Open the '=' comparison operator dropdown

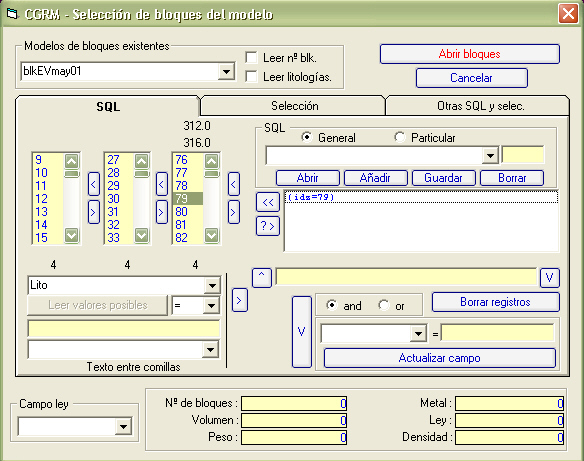(211, 306)
